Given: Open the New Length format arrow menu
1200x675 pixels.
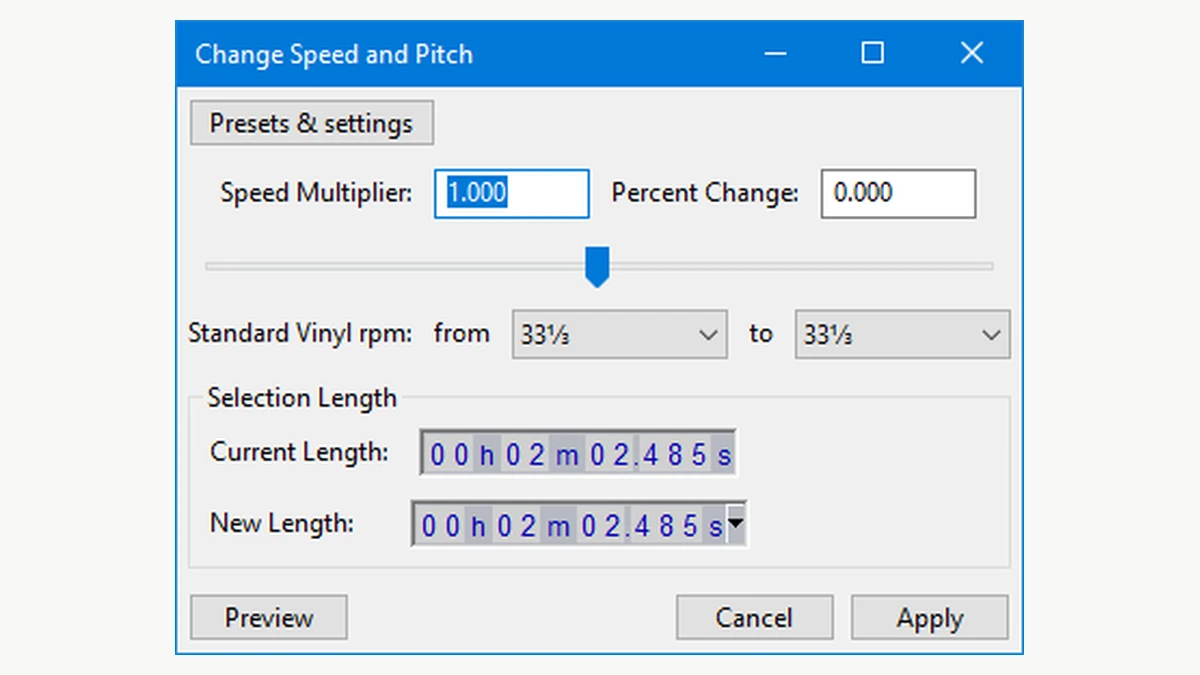Looking at the screenshot, I should (x=736, y=523).
